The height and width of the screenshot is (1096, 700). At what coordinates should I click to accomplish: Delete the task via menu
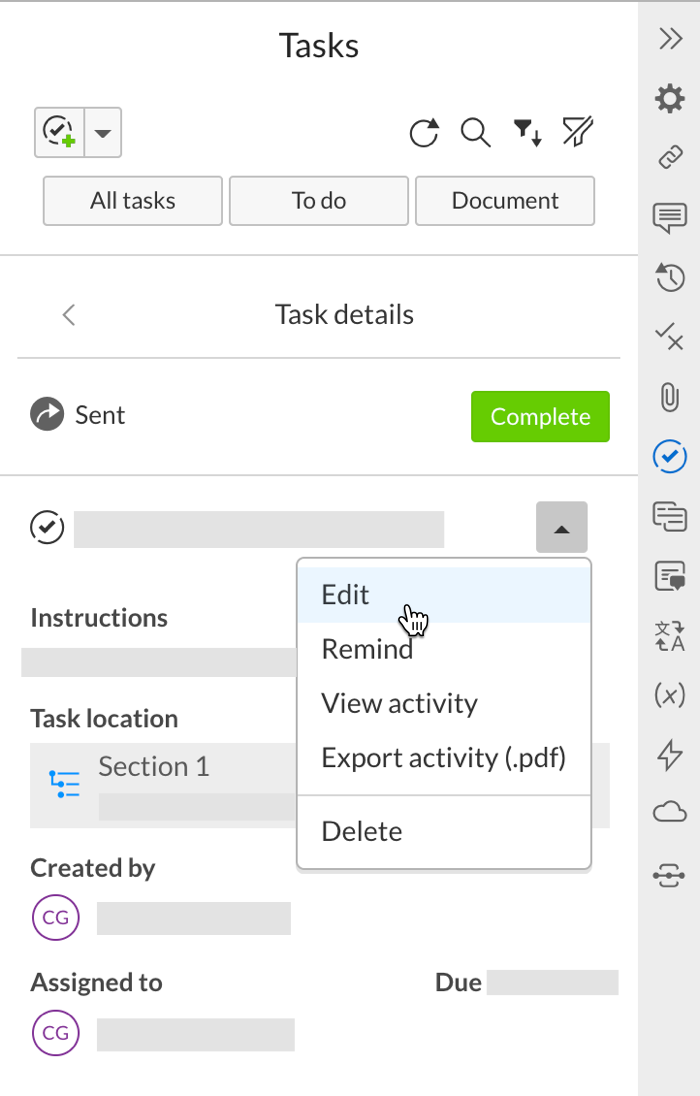[361, 831]
